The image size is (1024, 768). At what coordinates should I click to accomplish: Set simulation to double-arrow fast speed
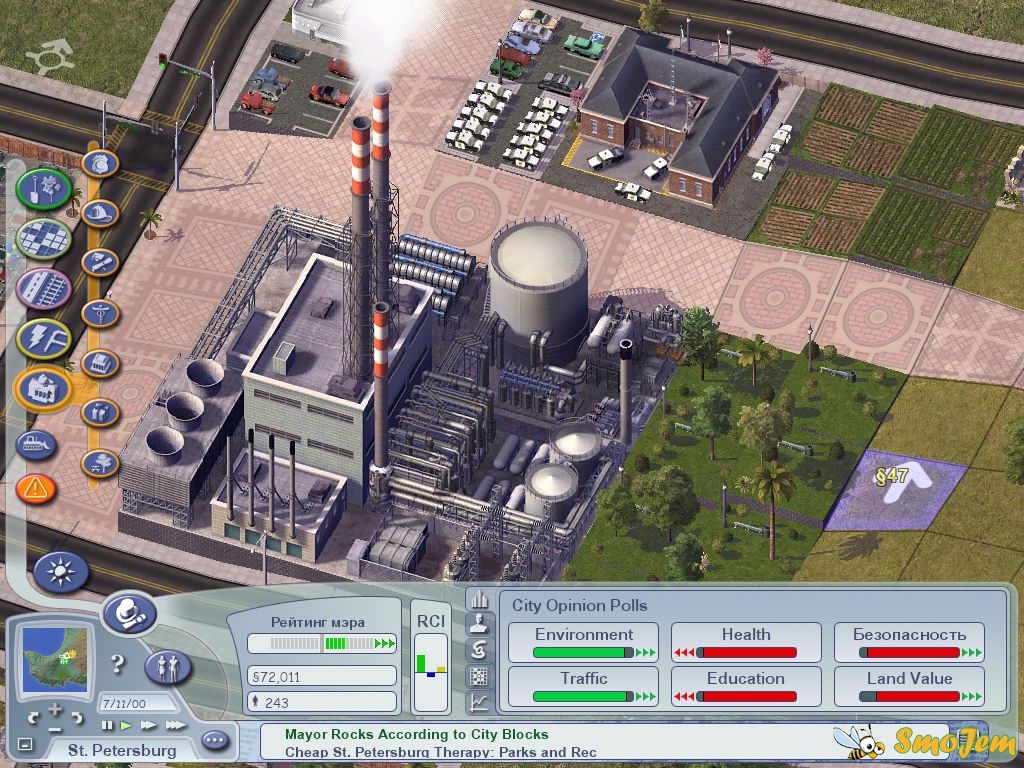[x=149, y=726]
